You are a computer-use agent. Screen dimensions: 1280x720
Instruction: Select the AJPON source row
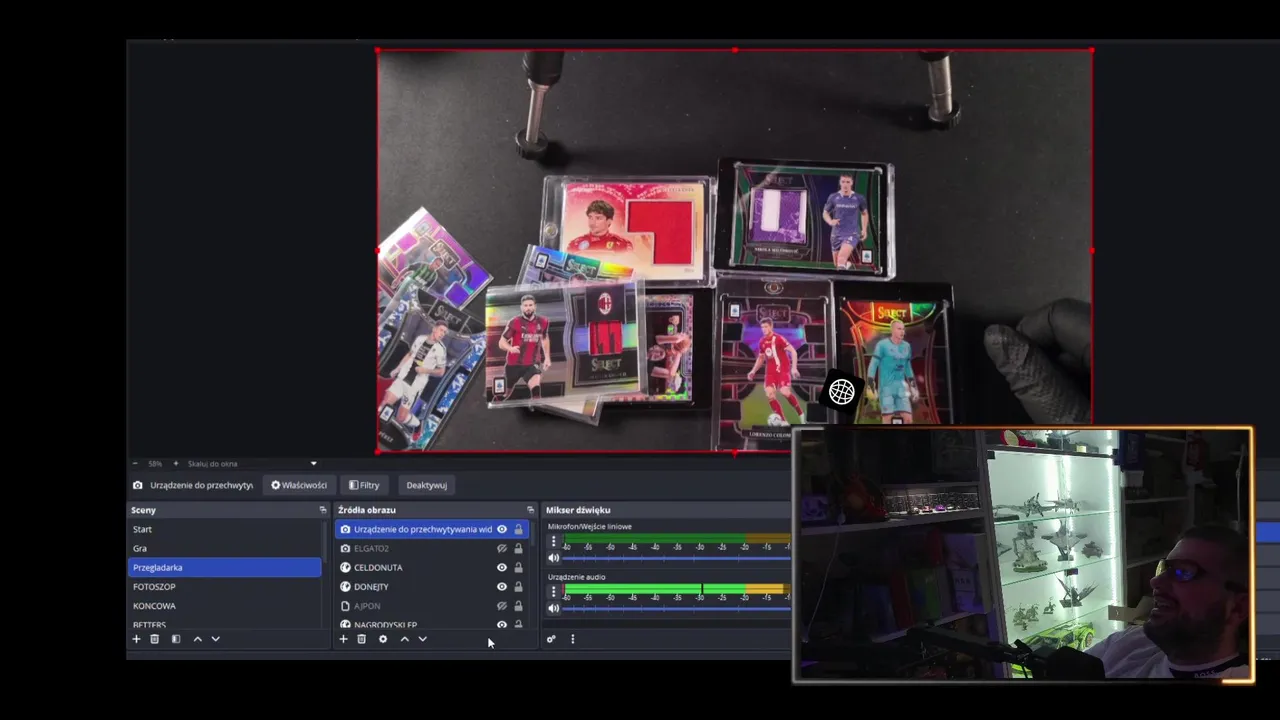tap(430, 605)
